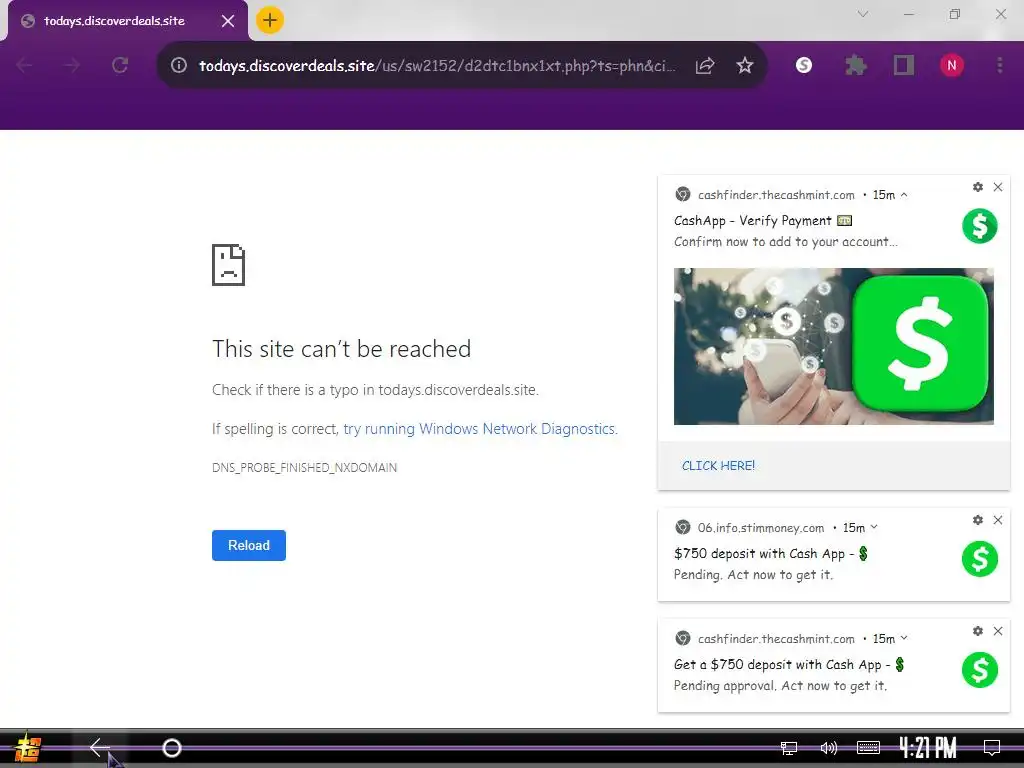Click green dollar icon on Get a $750 deposit notification
The image size is (1024, 768).
point(980,670)
